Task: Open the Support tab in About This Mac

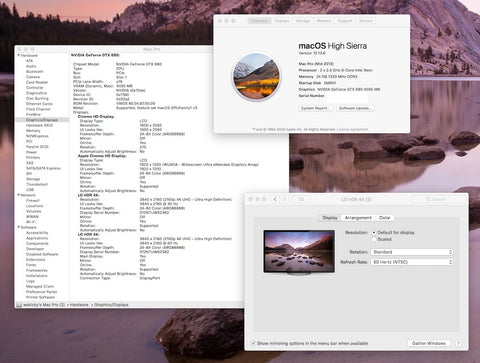Action: pyautogui.click(x=345, y=21)
